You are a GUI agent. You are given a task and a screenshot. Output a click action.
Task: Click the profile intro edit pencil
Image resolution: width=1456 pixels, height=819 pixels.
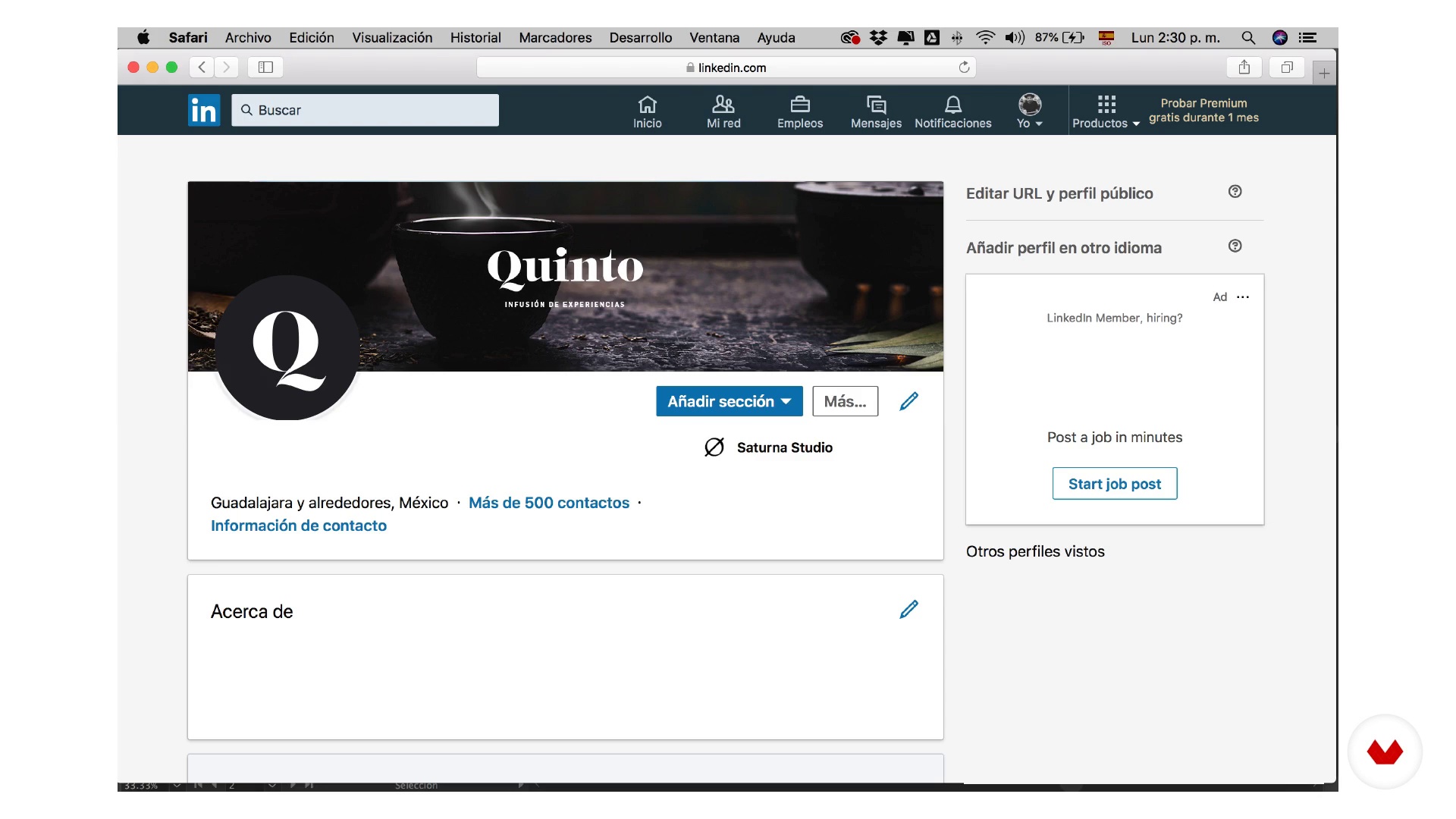click(x=909, y=401)
